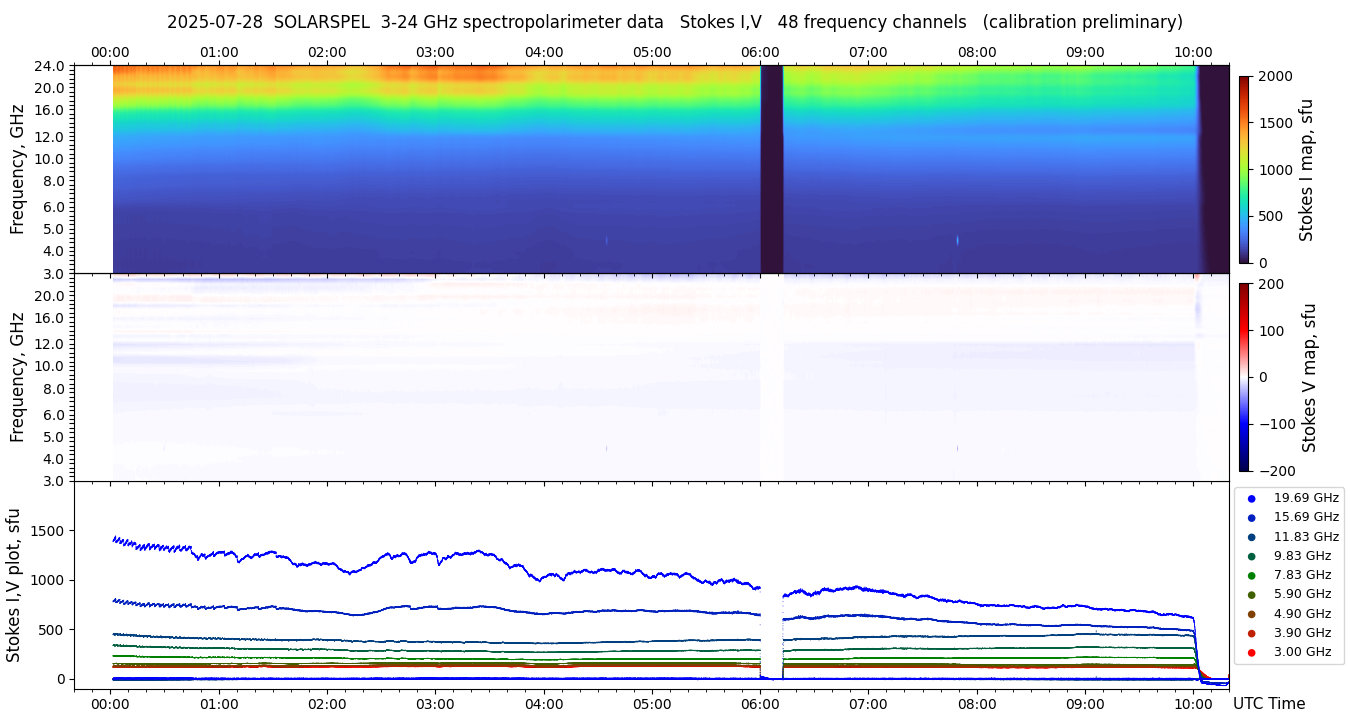Click the 19.69 GHz legend marker dot
This screenshot has height=725, width=1350.
point(1251,498)
